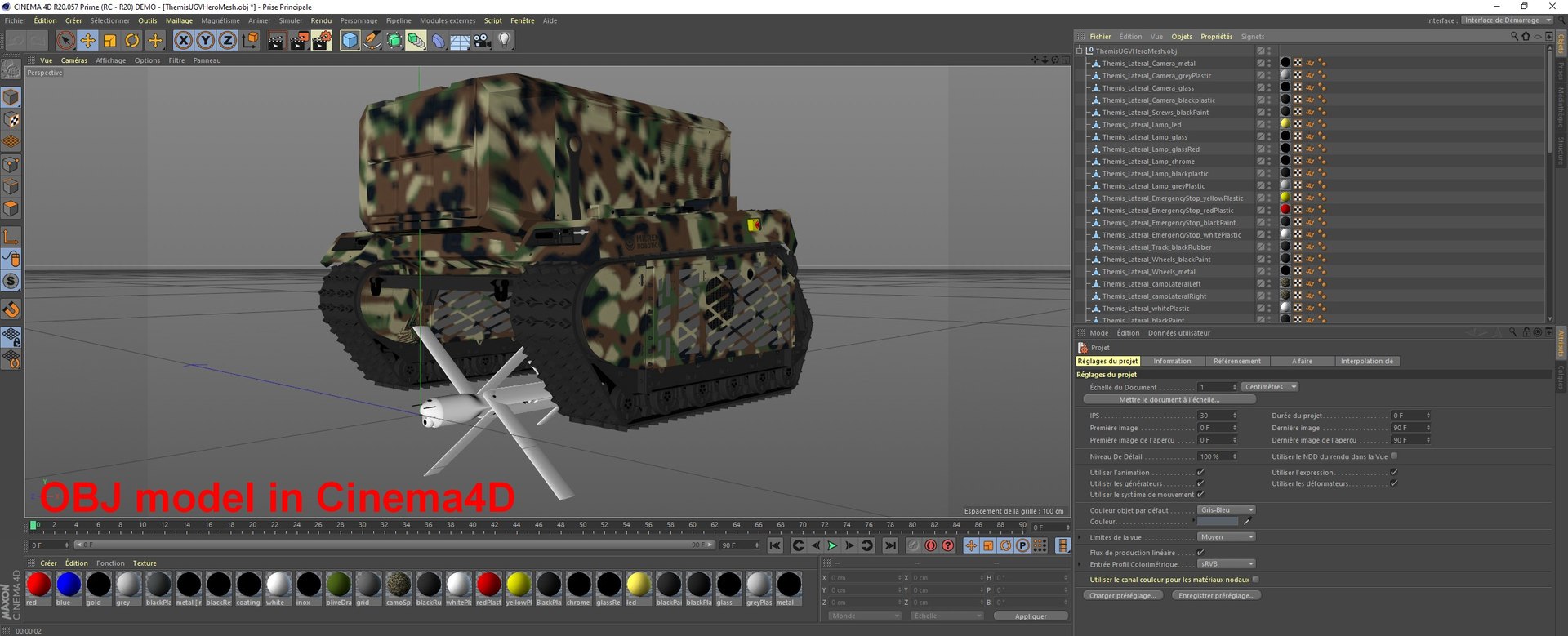Switch coordinate system icon
The height and width of the screenshot is (636, 1568).
(250, 40)
